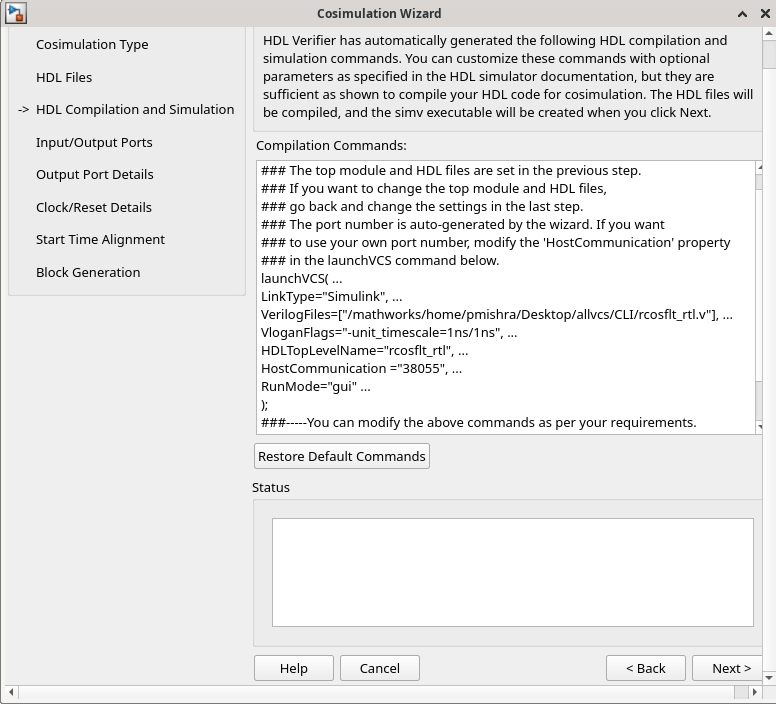Select the Clock/Reset Details step

pyautogui.click(x=94, y=207)
